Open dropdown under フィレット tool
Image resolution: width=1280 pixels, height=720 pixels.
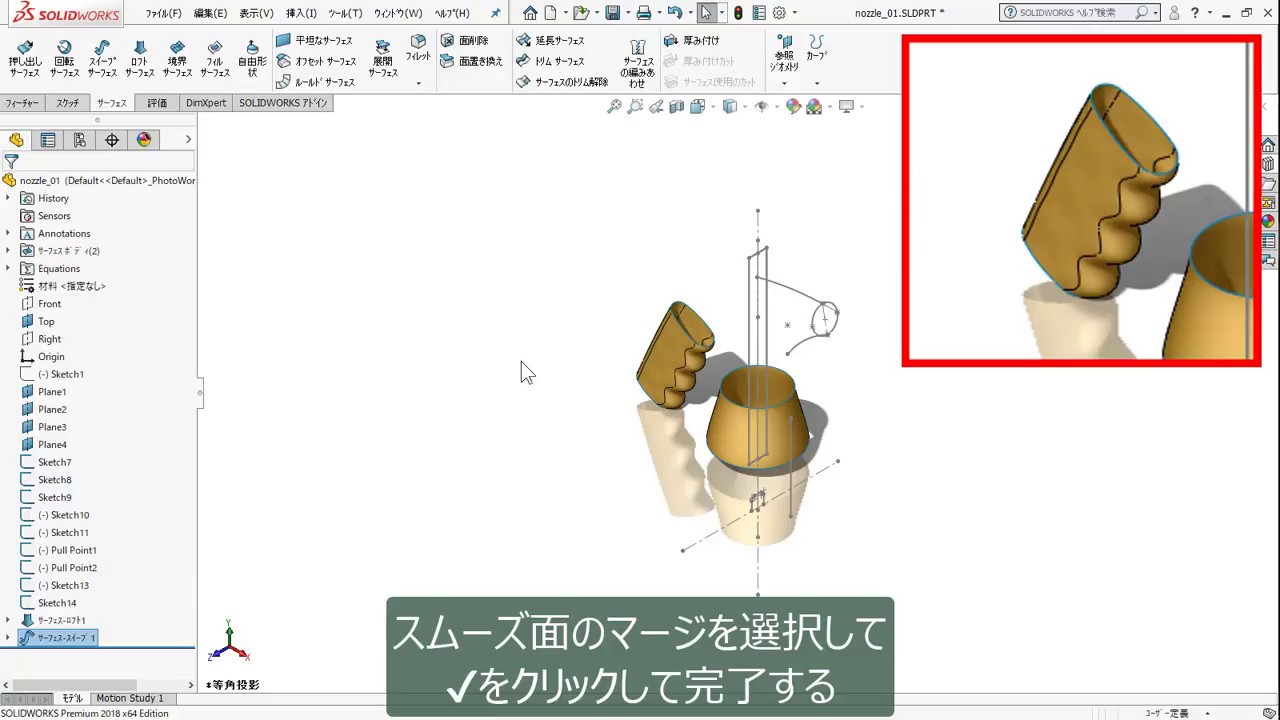[x=418, y=83]
